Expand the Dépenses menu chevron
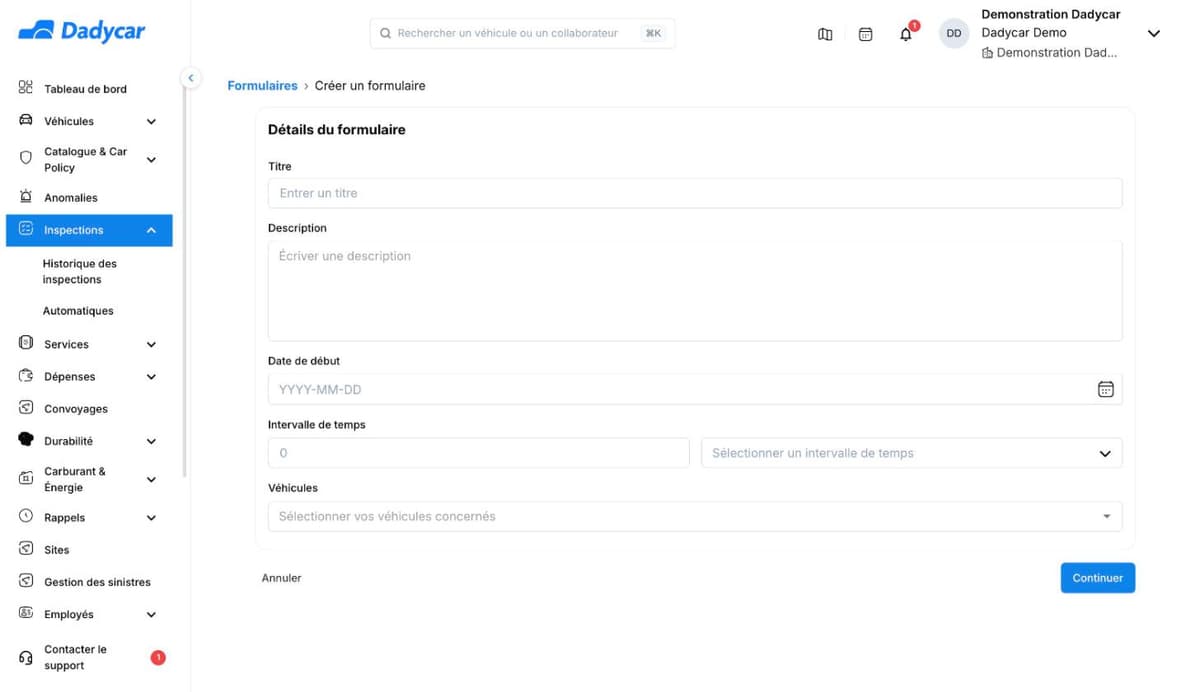The width and height of the screenshot is (1200, 692). click(151, 377)
